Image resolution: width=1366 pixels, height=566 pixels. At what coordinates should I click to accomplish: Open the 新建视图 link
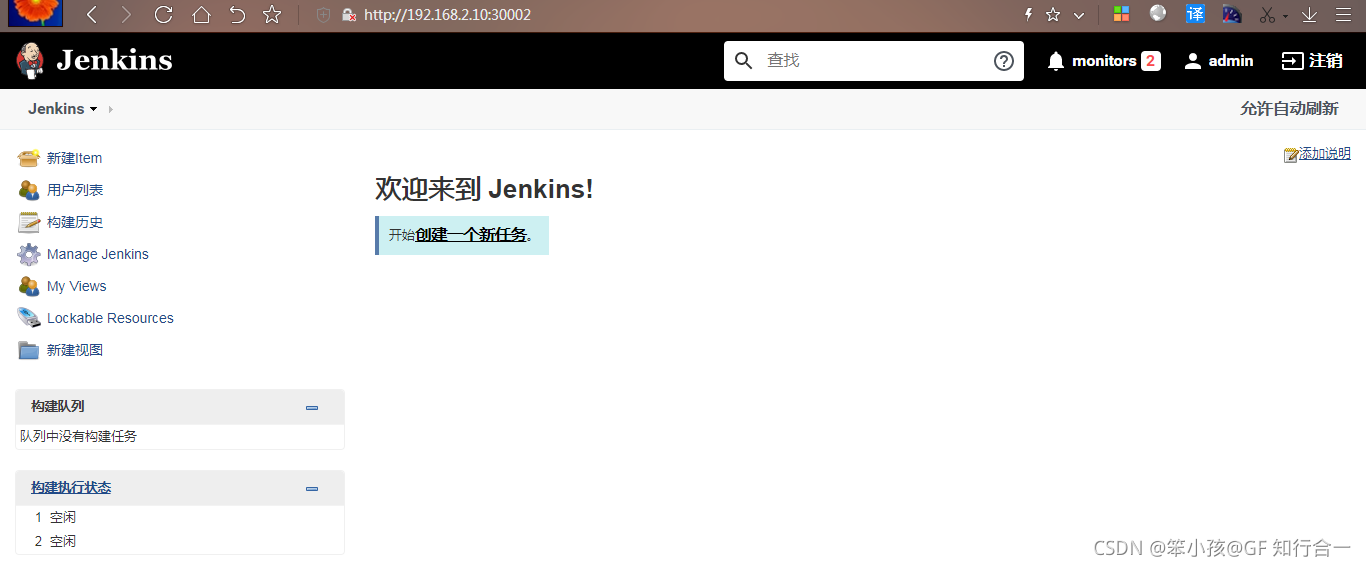pyautogui.click(x=75, y=350)
